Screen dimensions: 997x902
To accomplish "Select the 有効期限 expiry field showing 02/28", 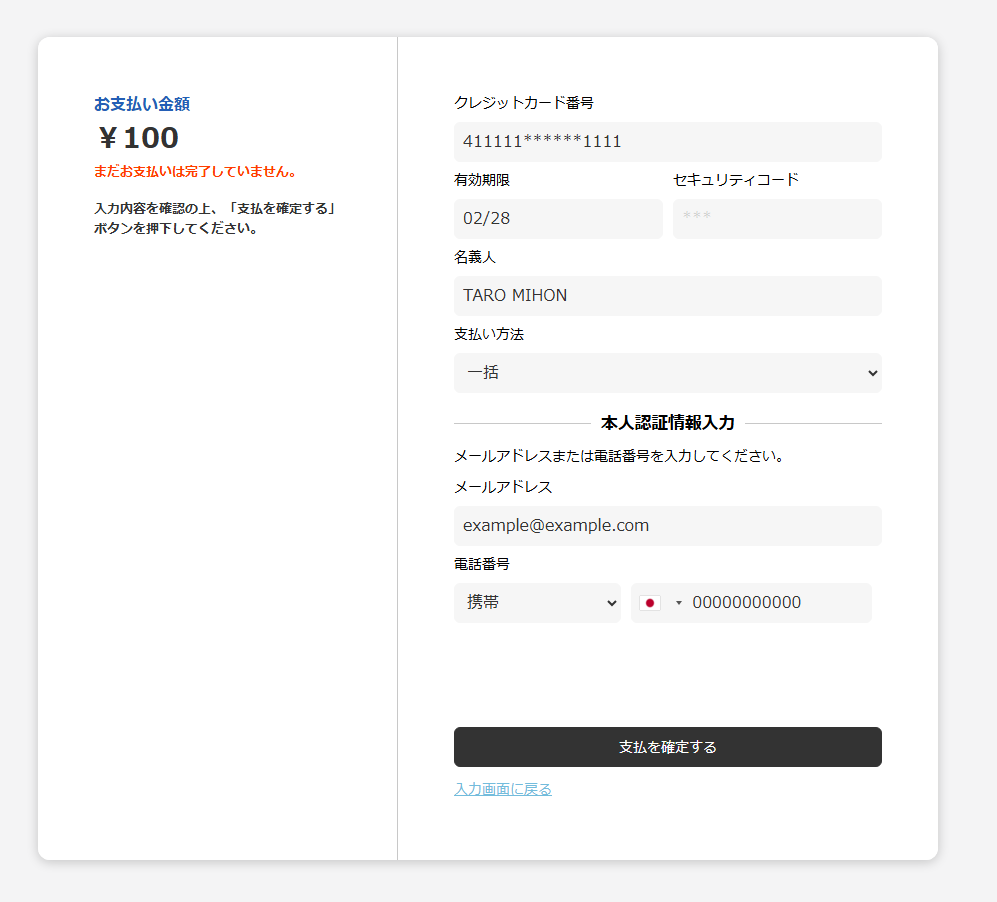I will pos(558,218).
